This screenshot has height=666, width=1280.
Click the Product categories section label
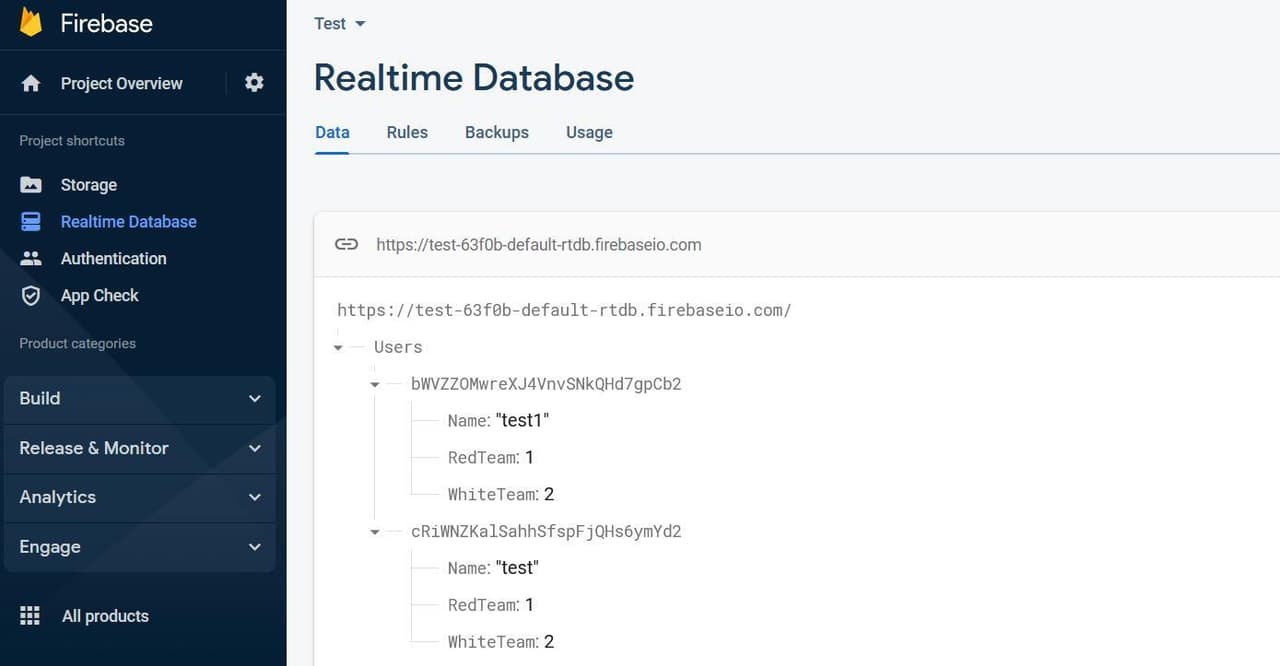point(77,343)
